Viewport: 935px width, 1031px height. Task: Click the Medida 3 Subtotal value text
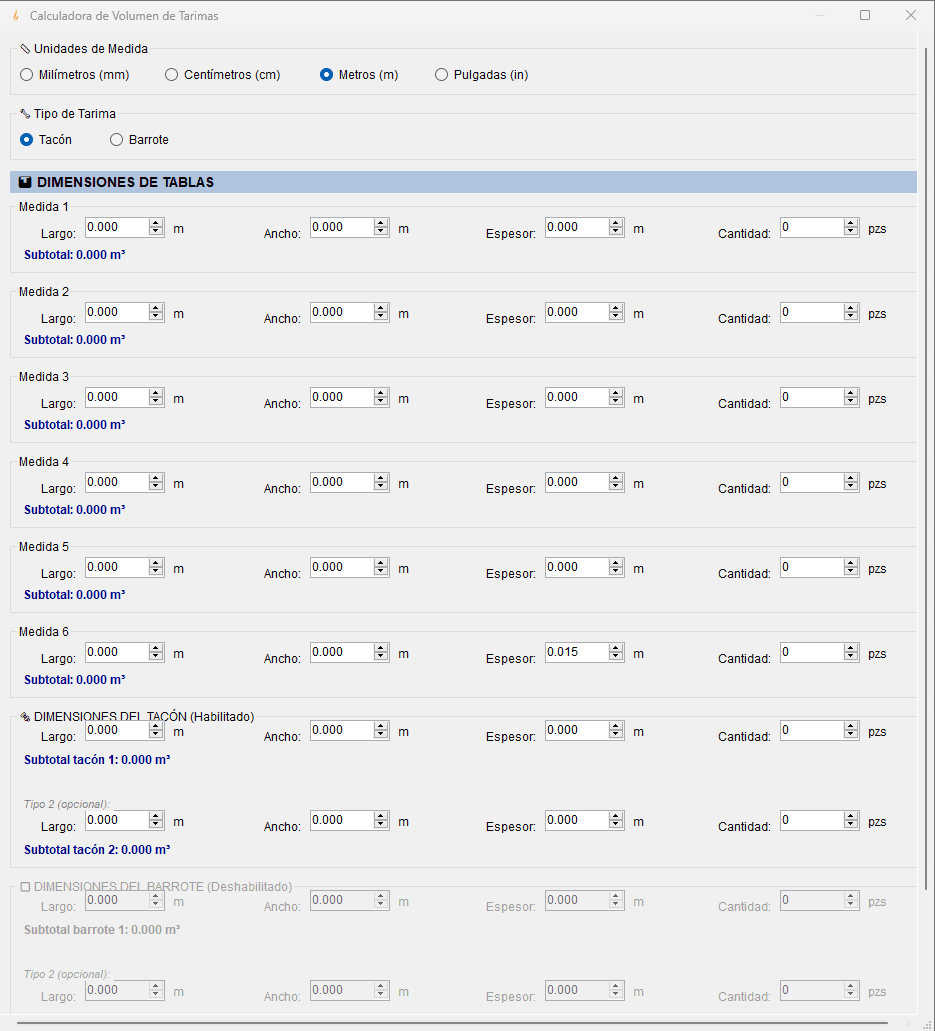[x=75, y=425]
